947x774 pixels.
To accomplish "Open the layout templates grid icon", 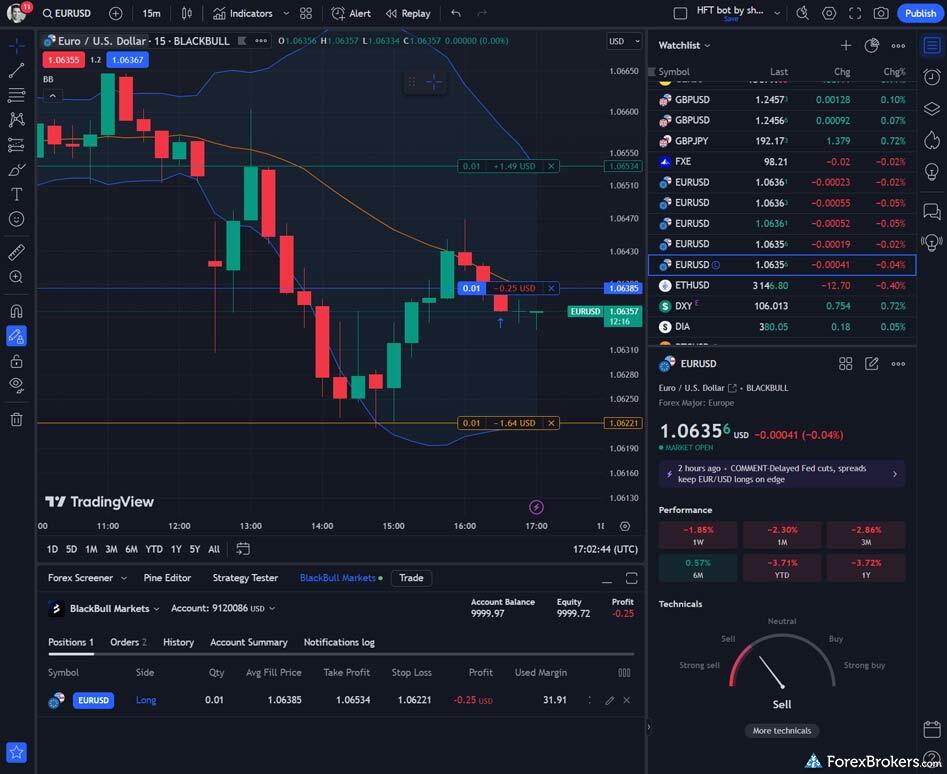I will click(x=306, y=13).
